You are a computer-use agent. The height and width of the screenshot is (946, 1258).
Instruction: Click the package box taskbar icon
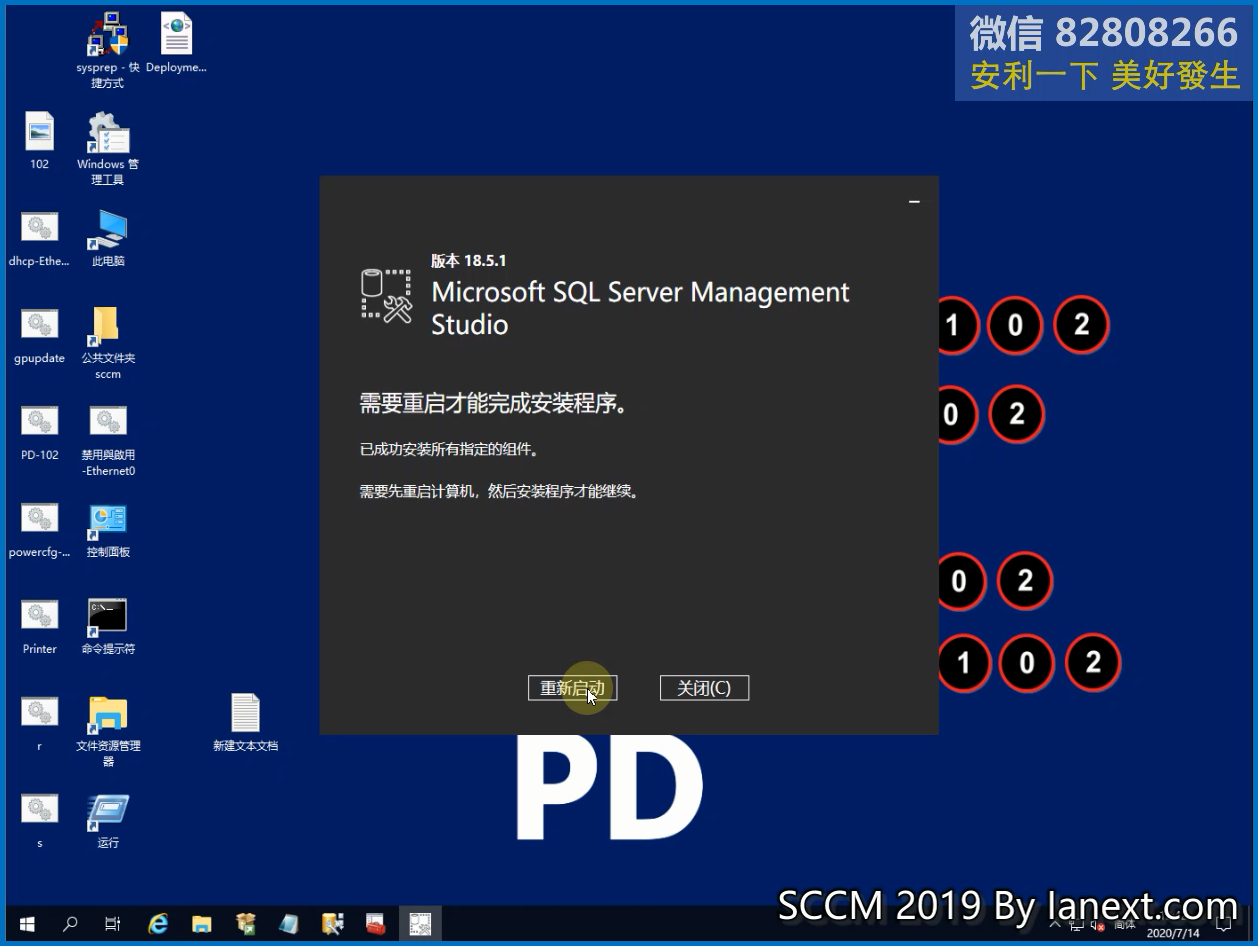(x=246, y=924)
